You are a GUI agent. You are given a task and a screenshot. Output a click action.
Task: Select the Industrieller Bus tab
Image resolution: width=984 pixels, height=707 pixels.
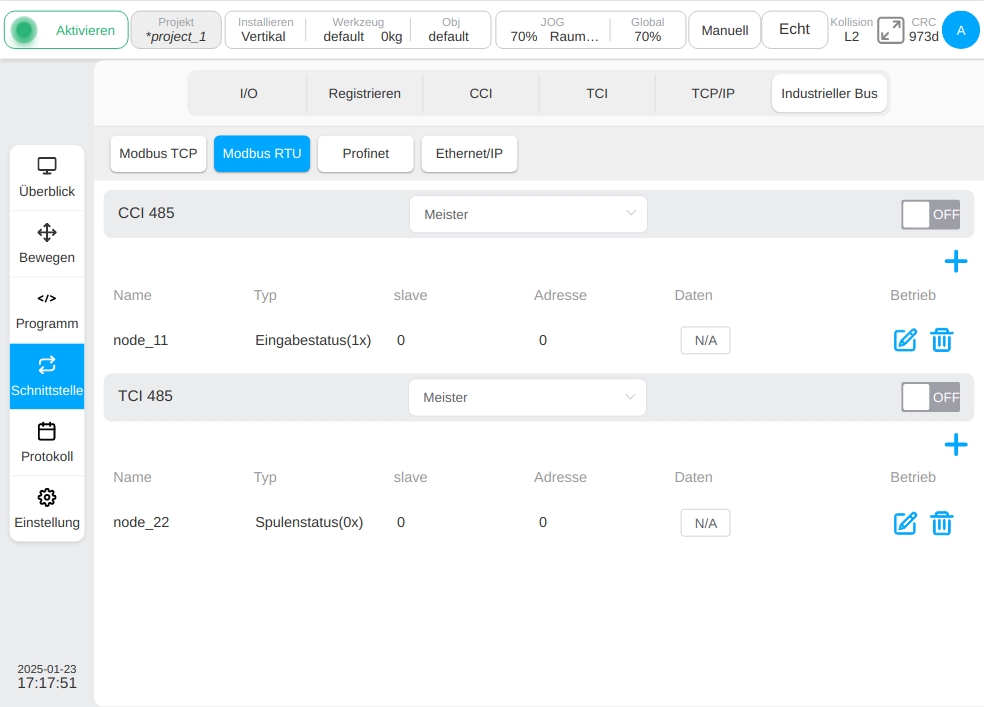pyautogui.click(x=829, y=93)
